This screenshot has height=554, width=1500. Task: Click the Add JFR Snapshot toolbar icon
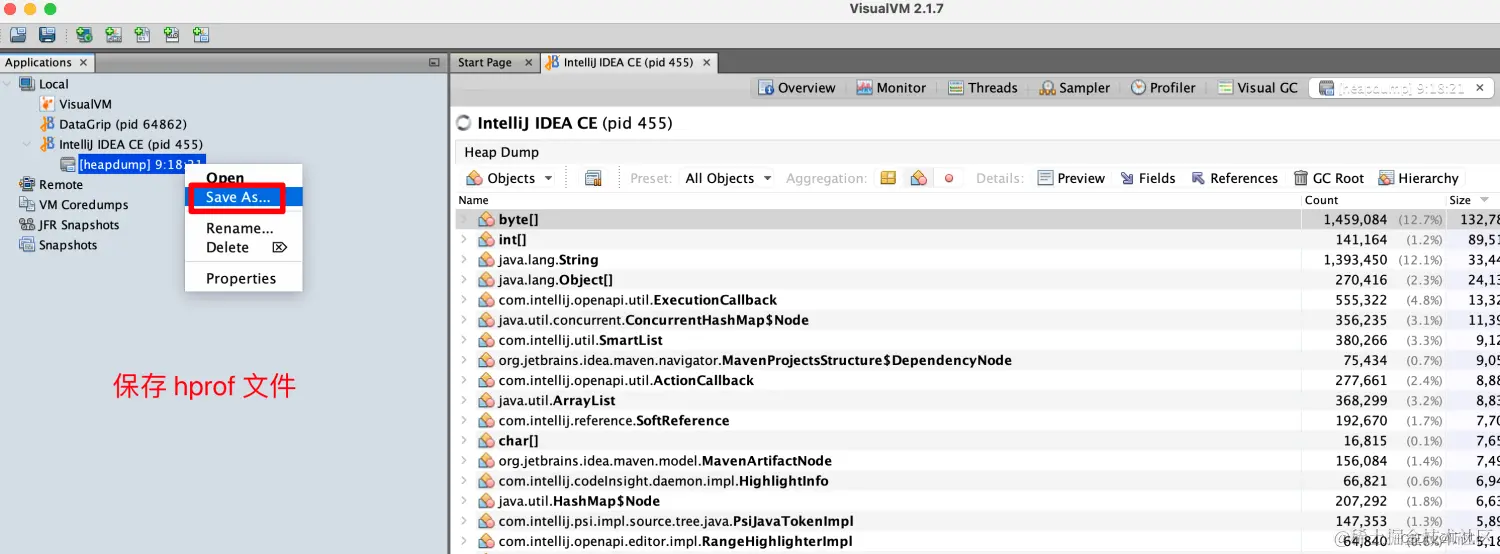tap(172, 35)
